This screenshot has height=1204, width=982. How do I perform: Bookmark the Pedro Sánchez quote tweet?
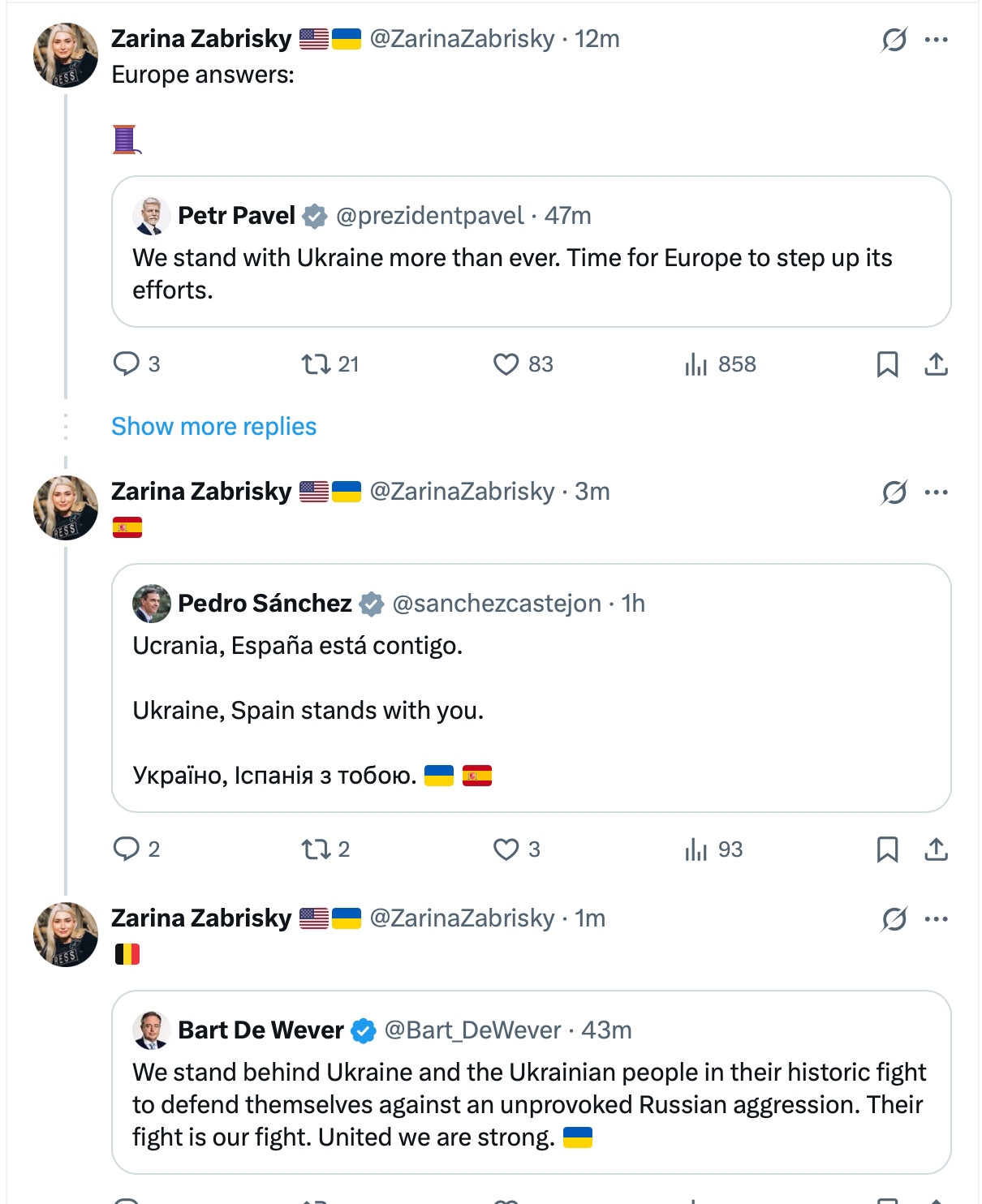pyautogui.click(x=887, y=849)
